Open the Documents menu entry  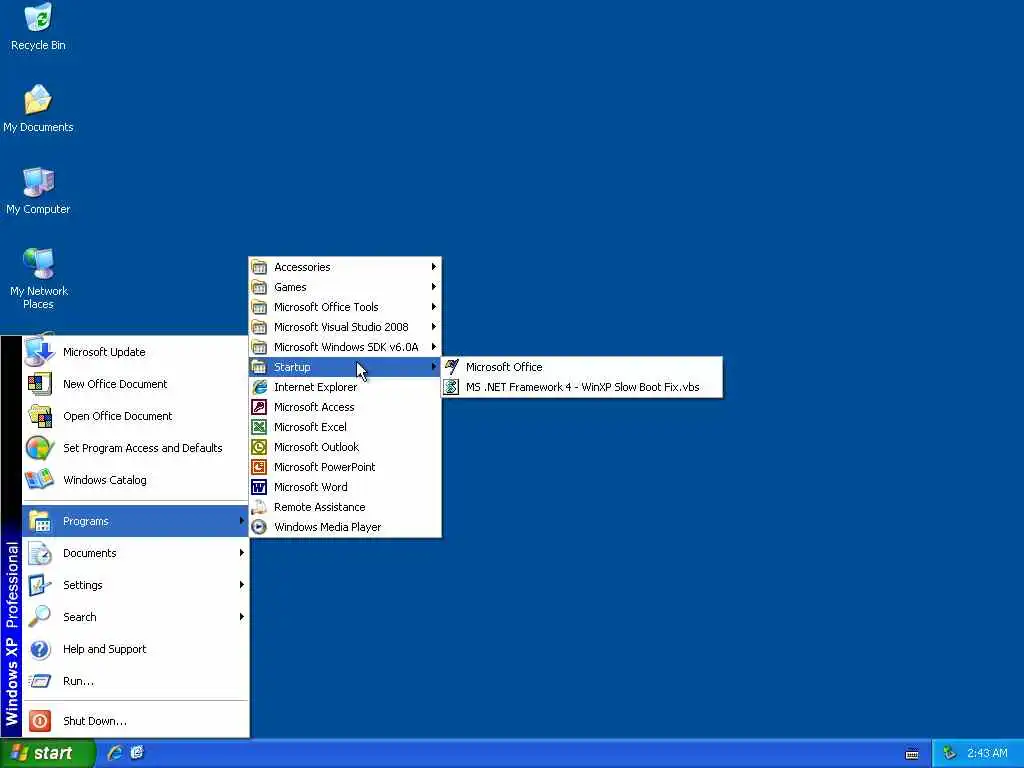point(136,553)
